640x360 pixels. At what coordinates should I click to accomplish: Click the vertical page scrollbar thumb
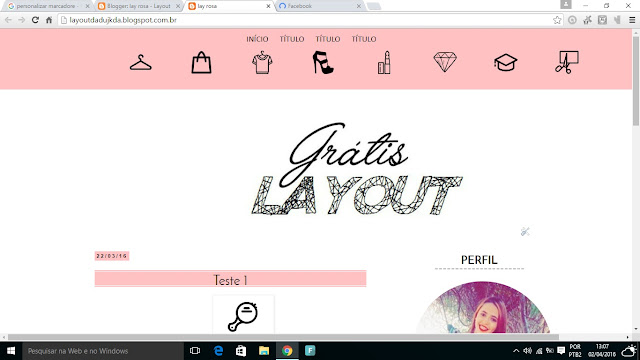coord(636,81)
